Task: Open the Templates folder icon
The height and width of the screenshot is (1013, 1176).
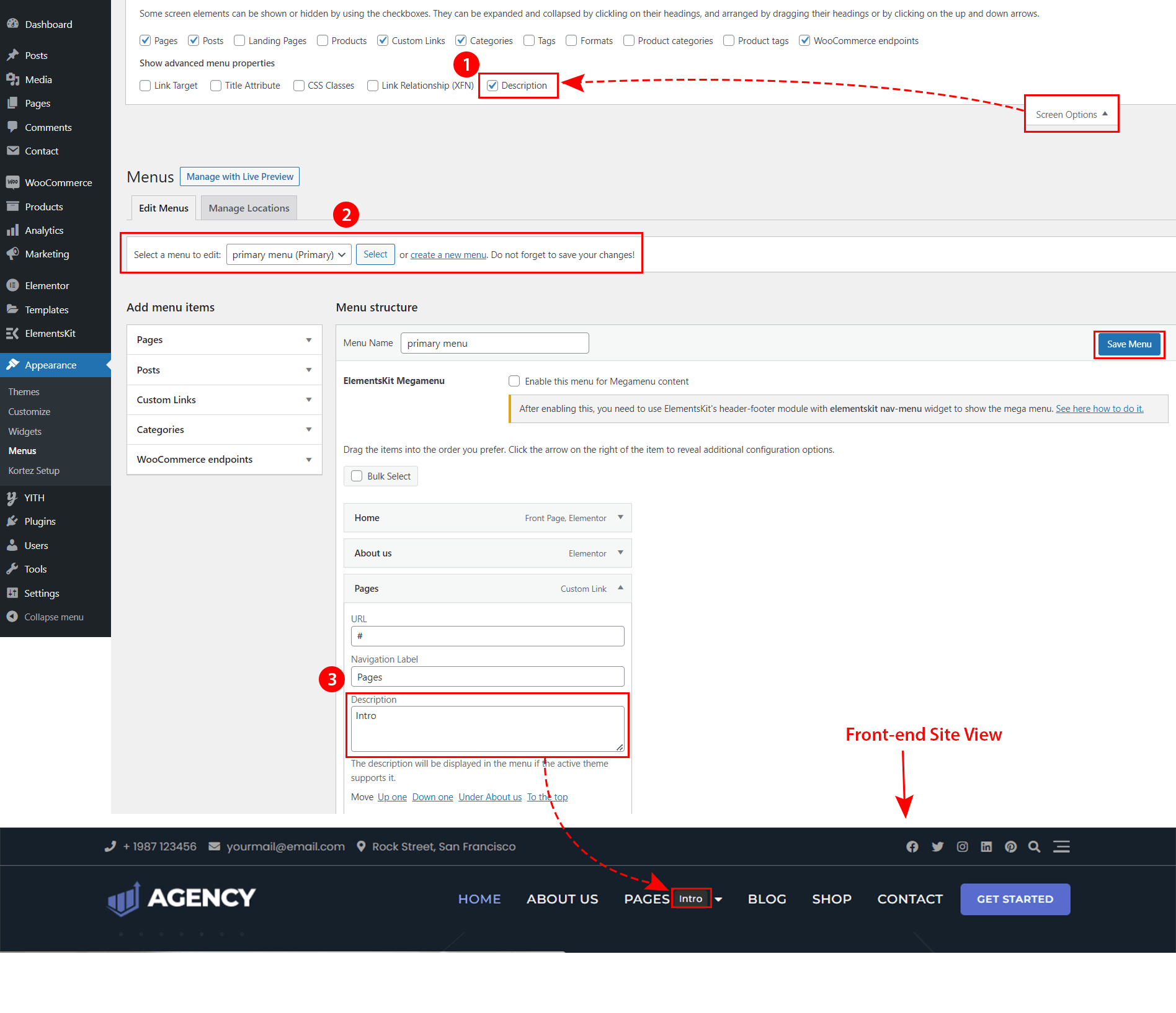Action: [x=12, y=310]
